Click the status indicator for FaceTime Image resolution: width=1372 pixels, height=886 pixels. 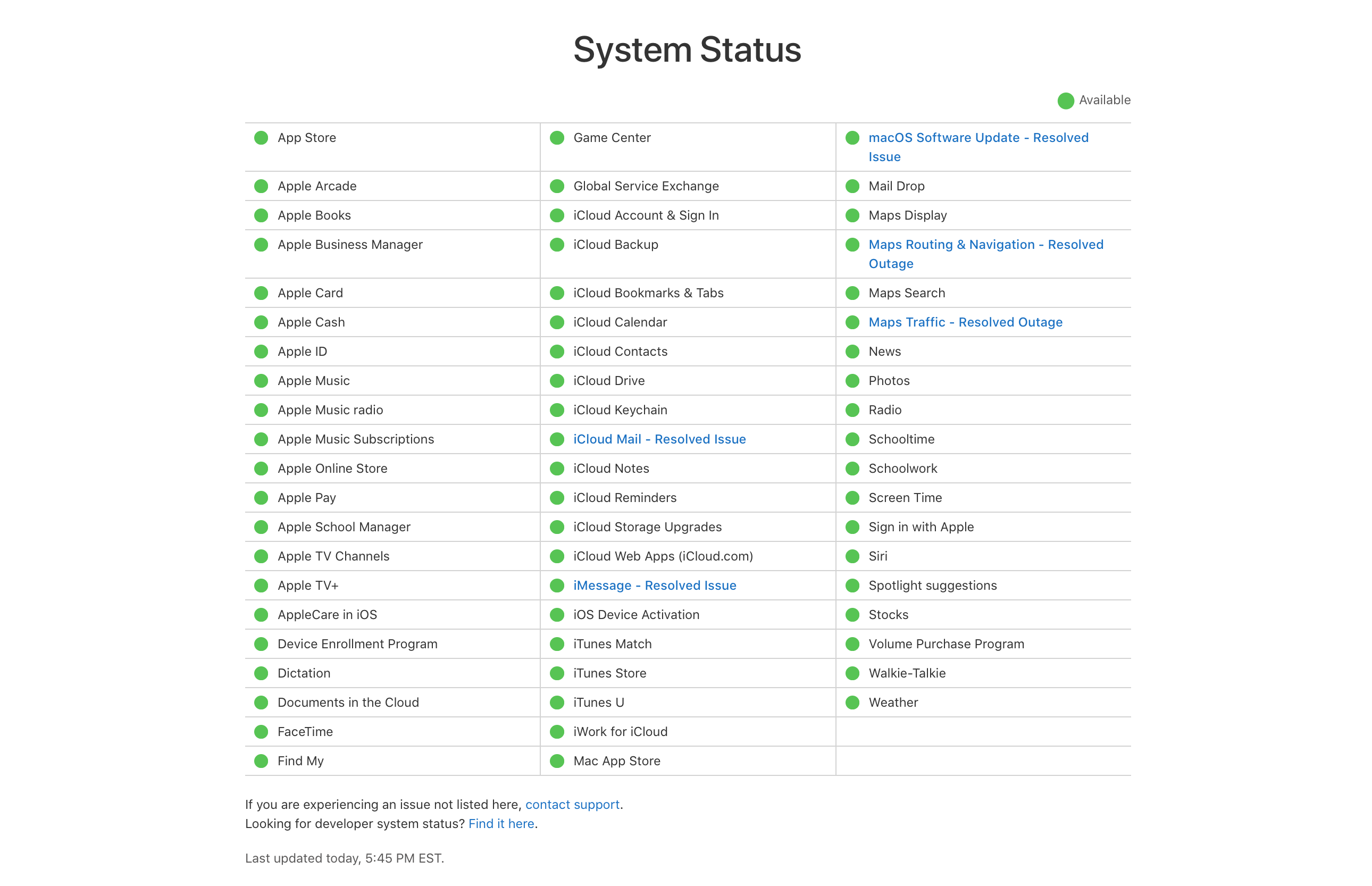pyautogui.click(x=261, y=731)
